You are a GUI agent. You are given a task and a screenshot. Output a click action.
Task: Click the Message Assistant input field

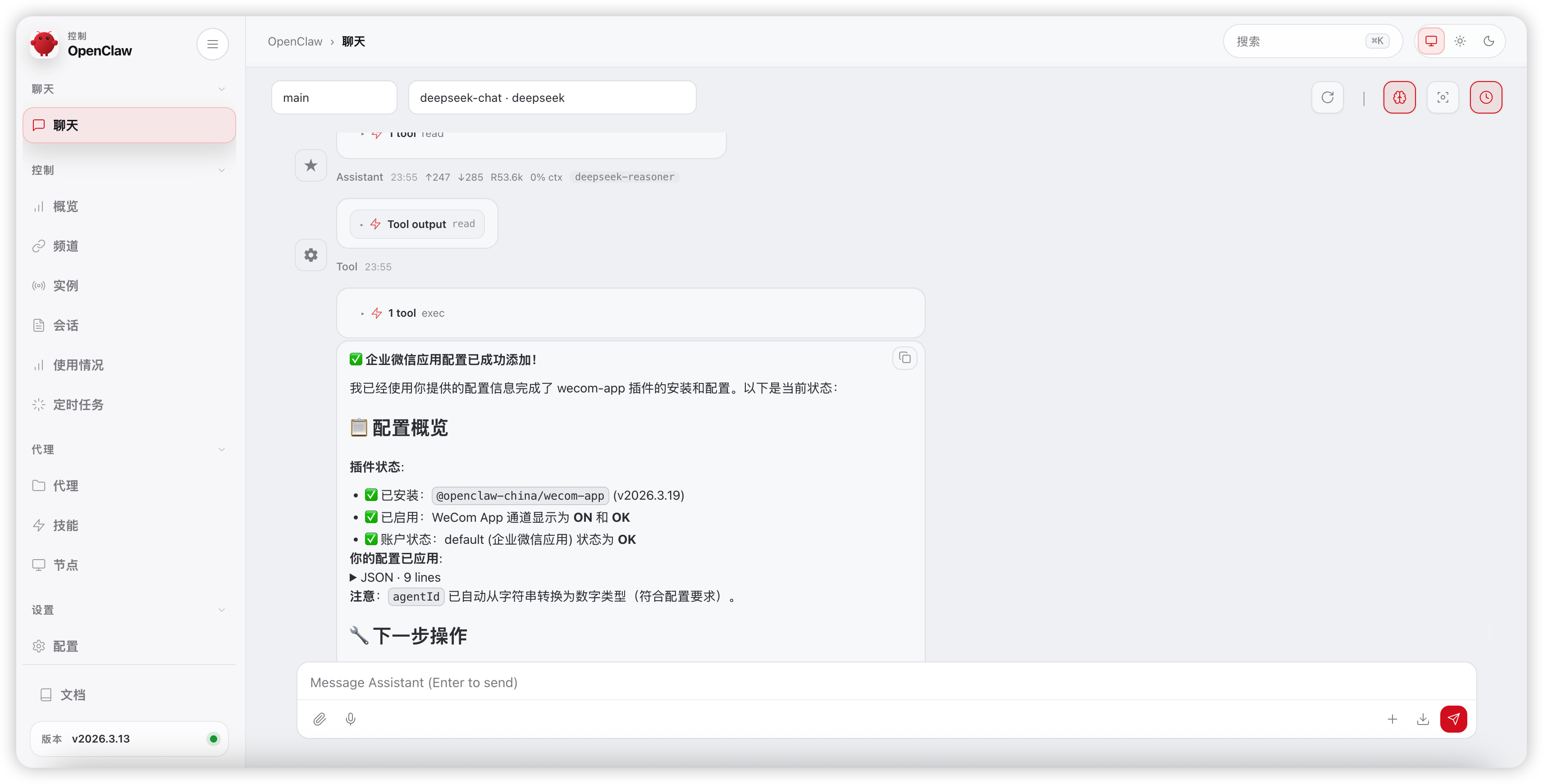point(839,683)
